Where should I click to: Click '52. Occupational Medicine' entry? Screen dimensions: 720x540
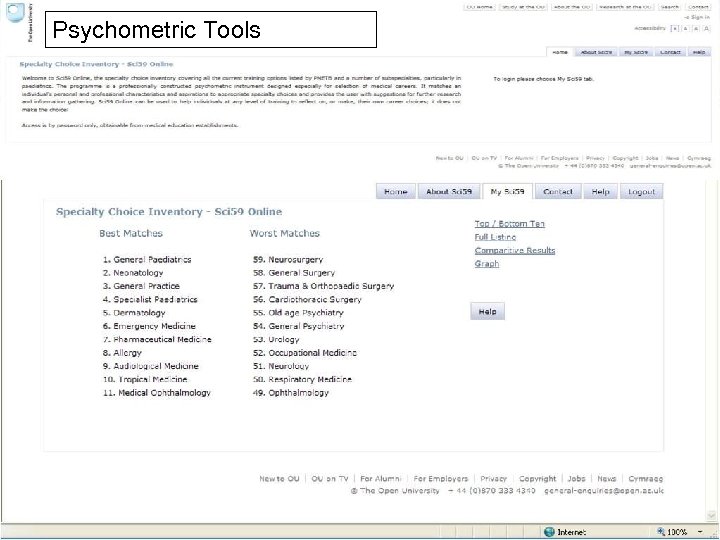(304, 353)
